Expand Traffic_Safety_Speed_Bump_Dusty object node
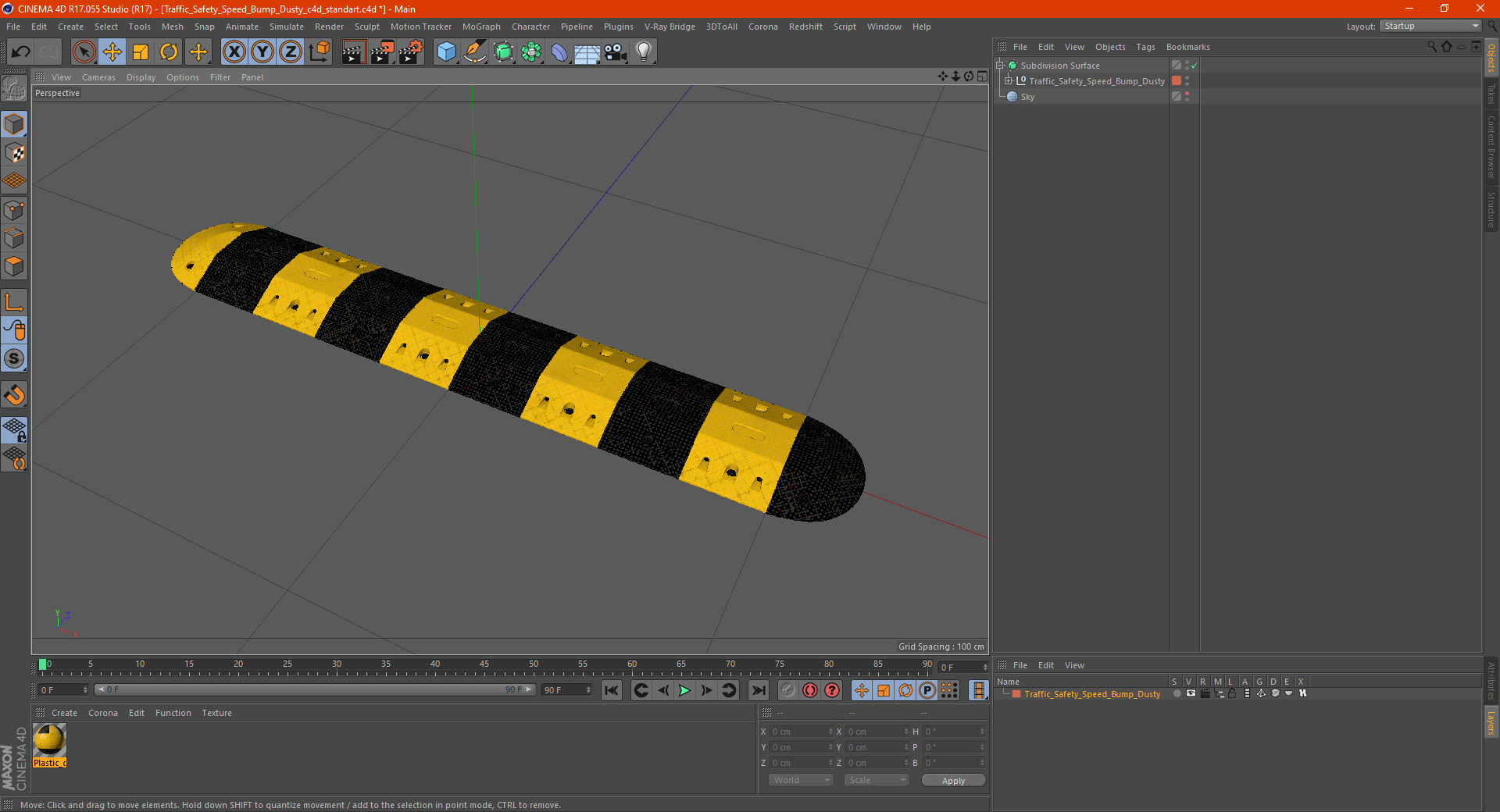This screenshot has height=812, width=1500. coord(1009,81)
